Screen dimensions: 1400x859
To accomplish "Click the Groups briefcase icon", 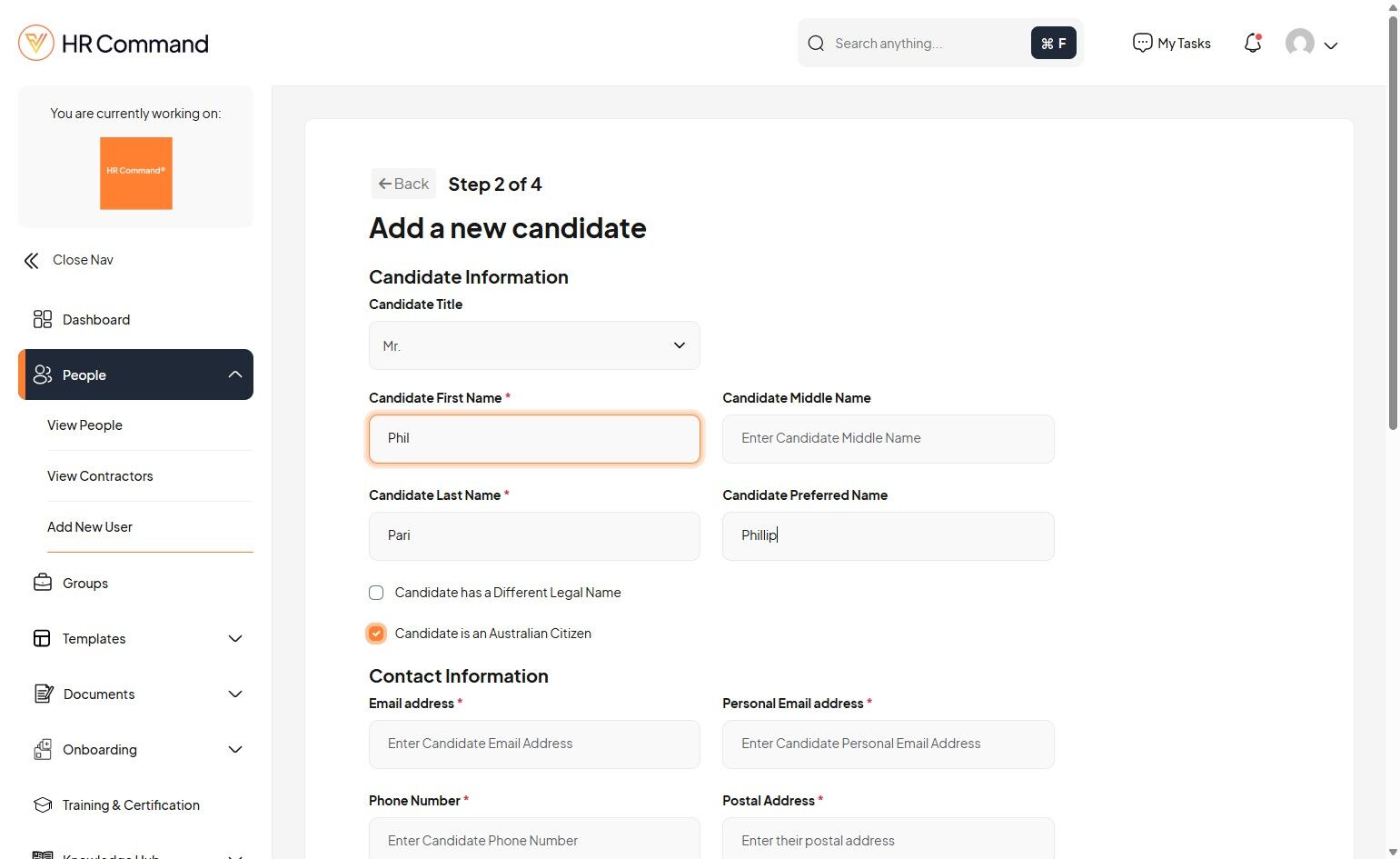I will 43,583.
